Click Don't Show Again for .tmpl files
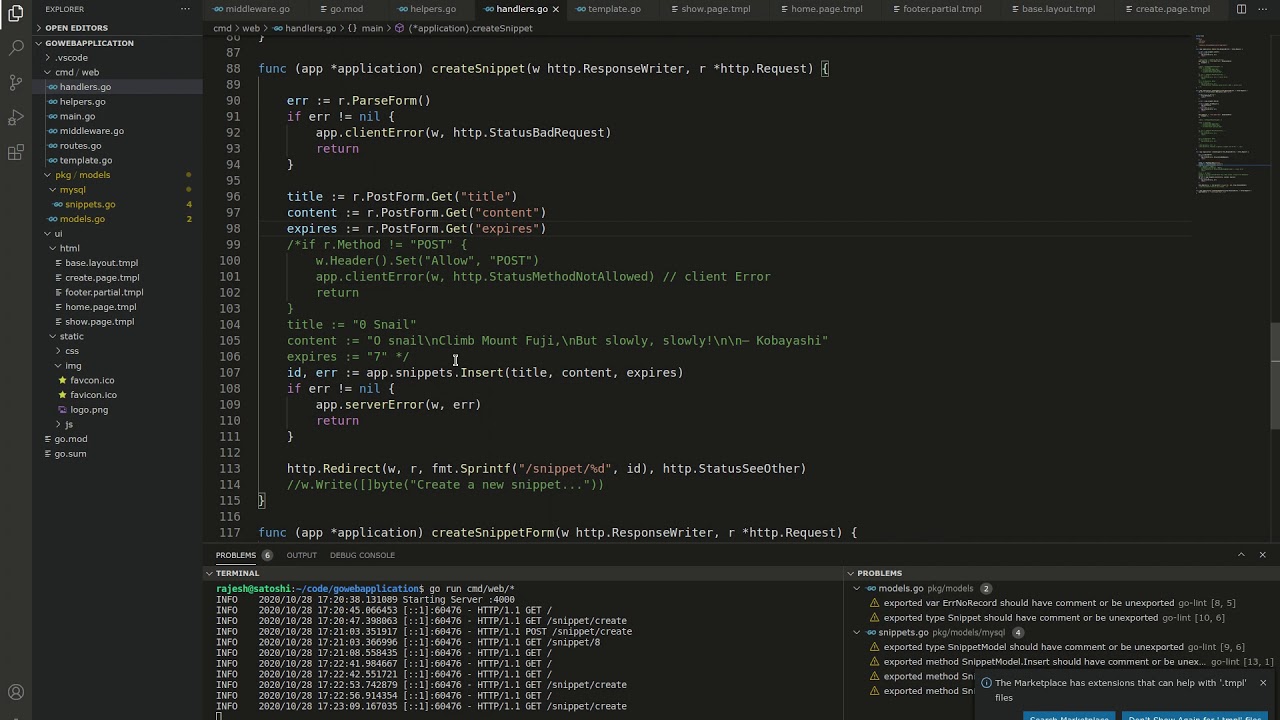1280x720 pixels. click(x=1195, y=717)
